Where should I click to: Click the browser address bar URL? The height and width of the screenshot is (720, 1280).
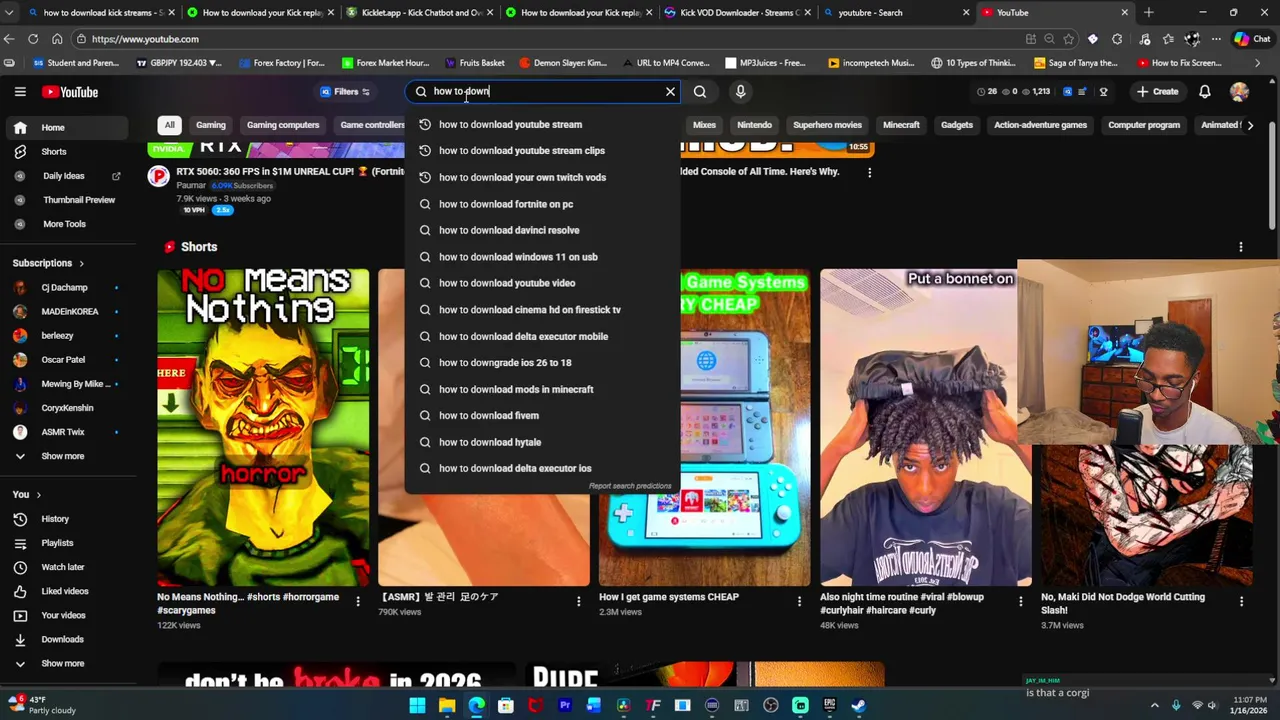click(x=145, y=39)
